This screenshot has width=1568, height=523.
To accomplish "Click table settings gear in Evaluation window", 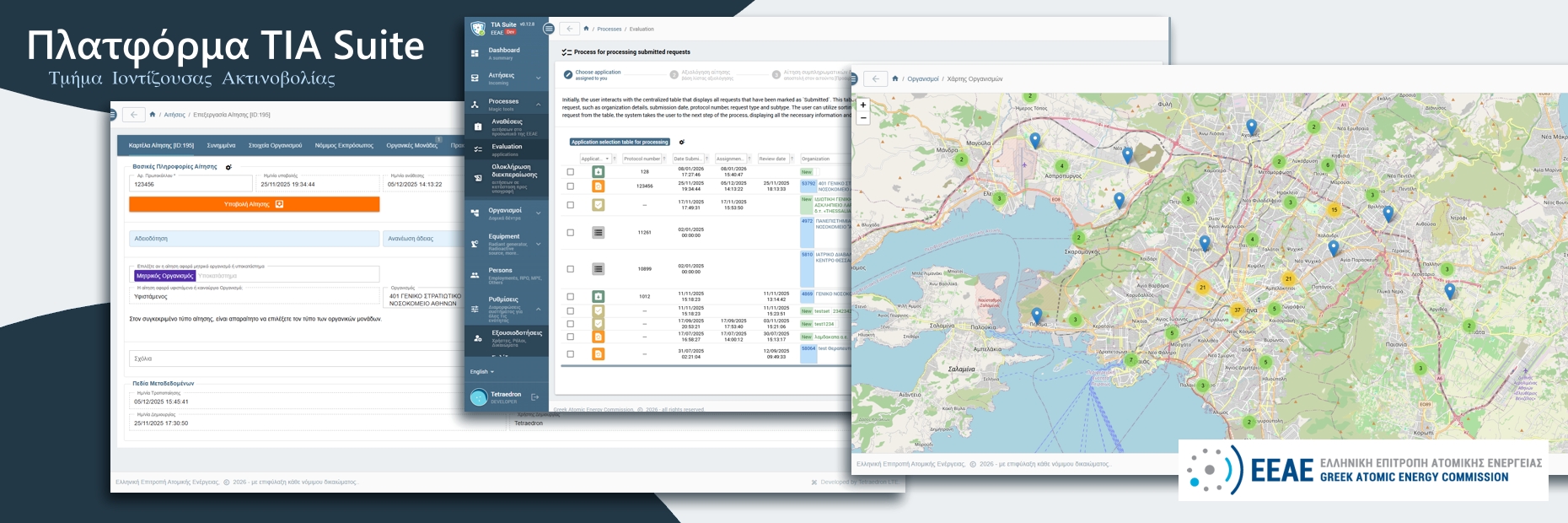I will click(681, 142).
